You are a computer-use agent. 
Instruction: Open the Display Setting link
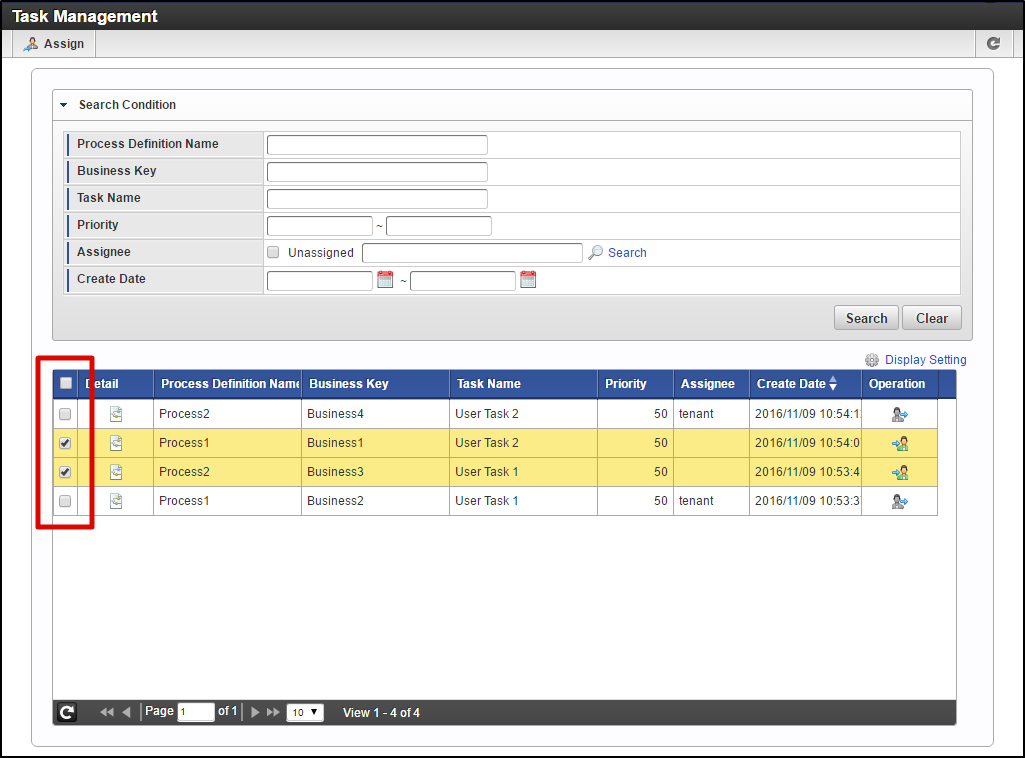coord(916,360)
